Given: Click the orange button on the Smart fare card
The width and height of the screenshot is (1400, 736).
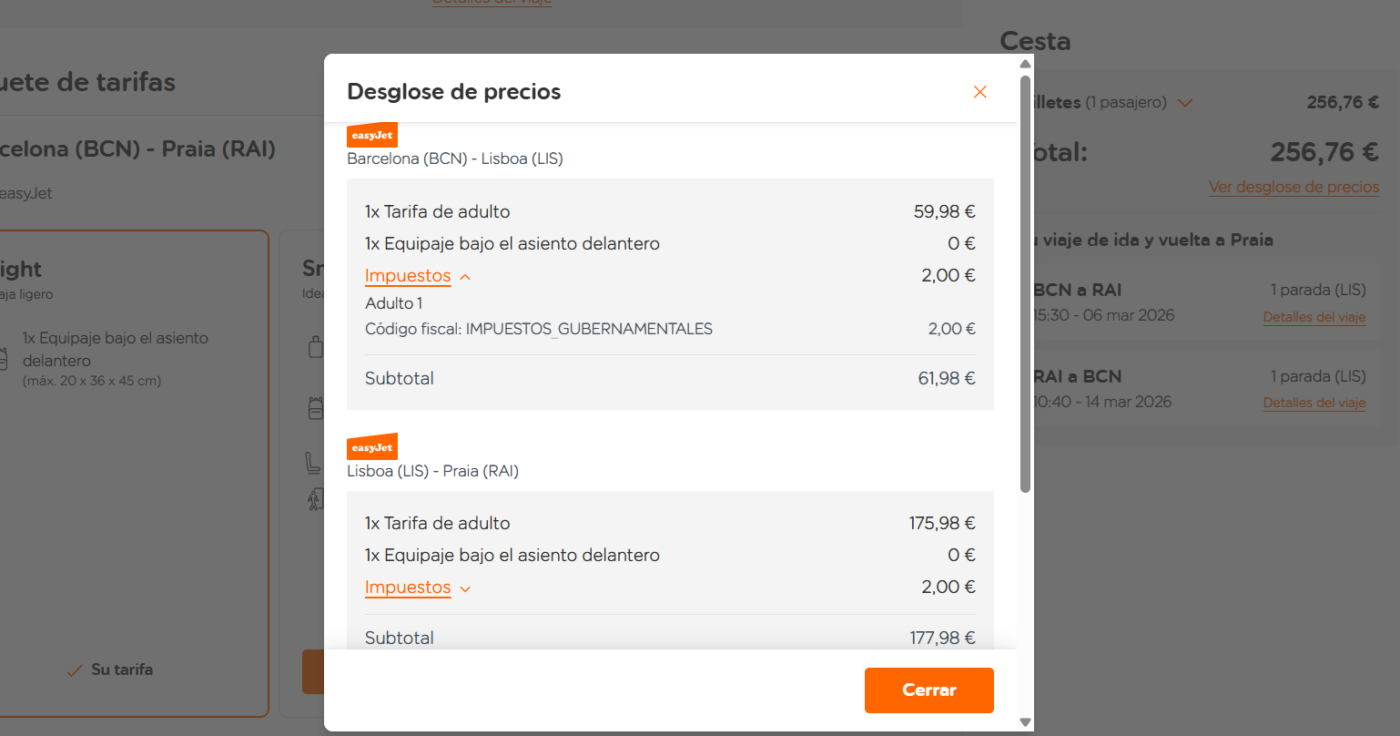Looking at the screenshot, I should [x=312, y=672].
